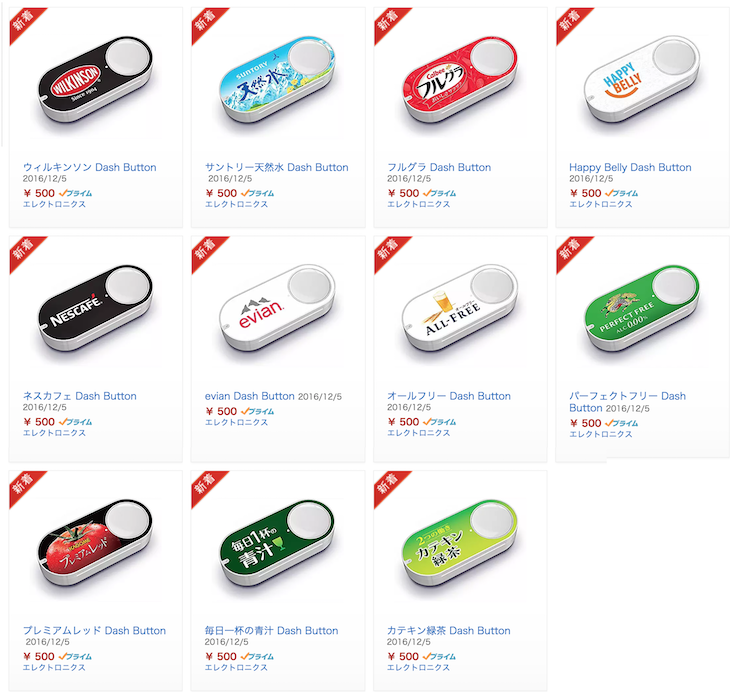This screenshot has height=692, width=735.
Task: Select the Nescafé Dash Button image
Action: [95, 308]
